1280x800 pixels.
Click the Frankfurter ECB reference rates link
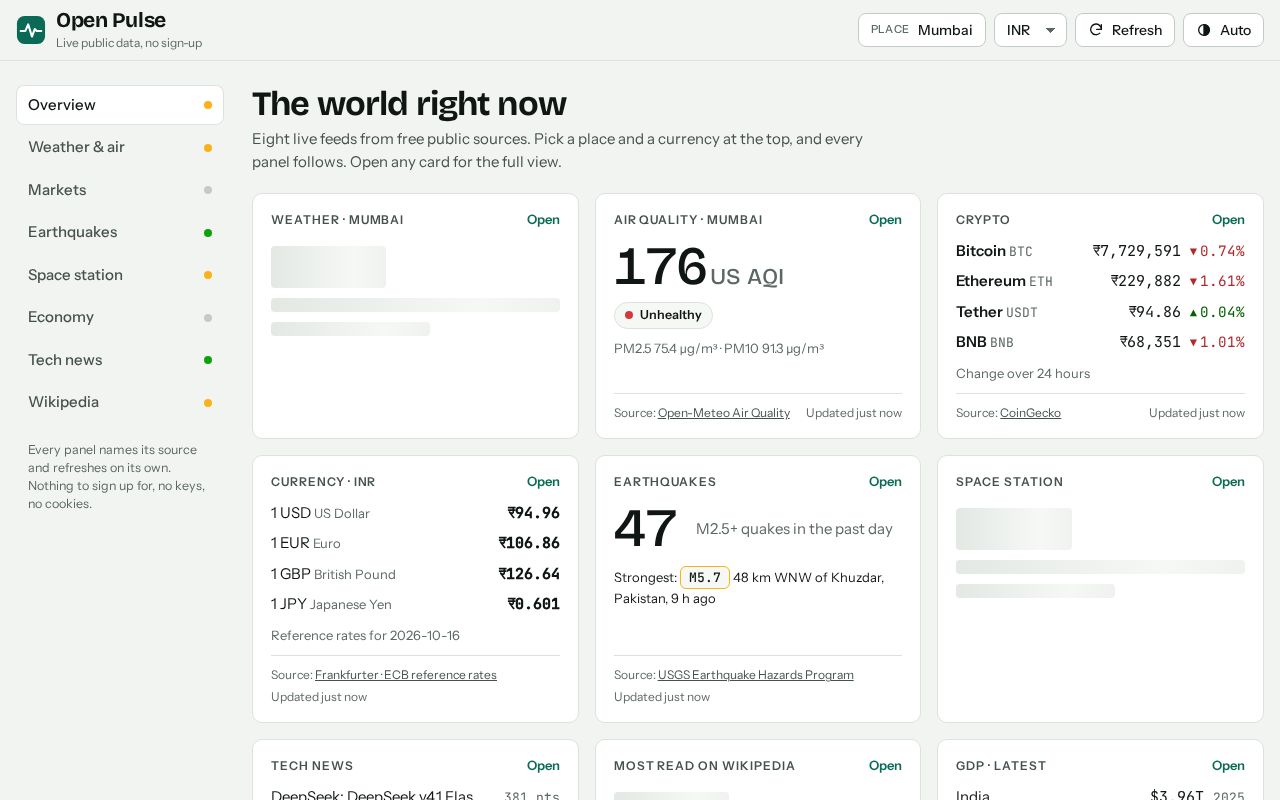pos(406,675)
